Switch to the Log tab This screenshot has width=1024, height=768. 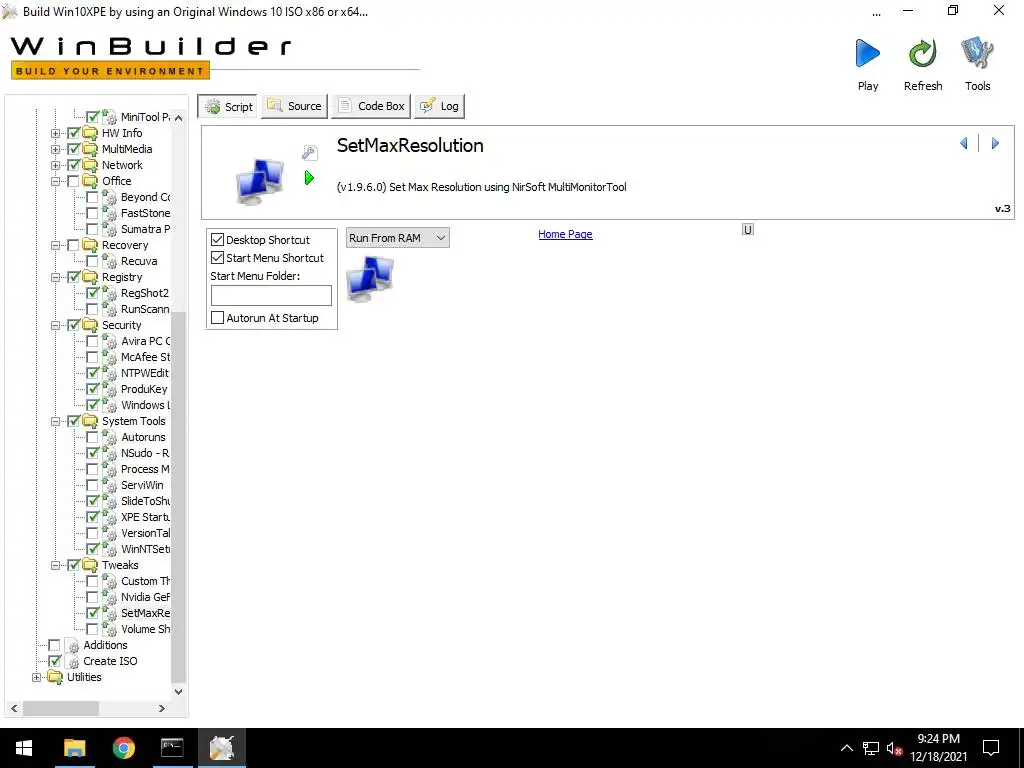click(440, 106)
